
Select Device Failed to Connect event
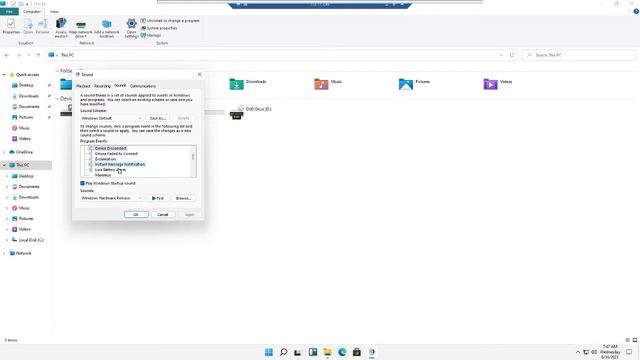click(116, 153)
